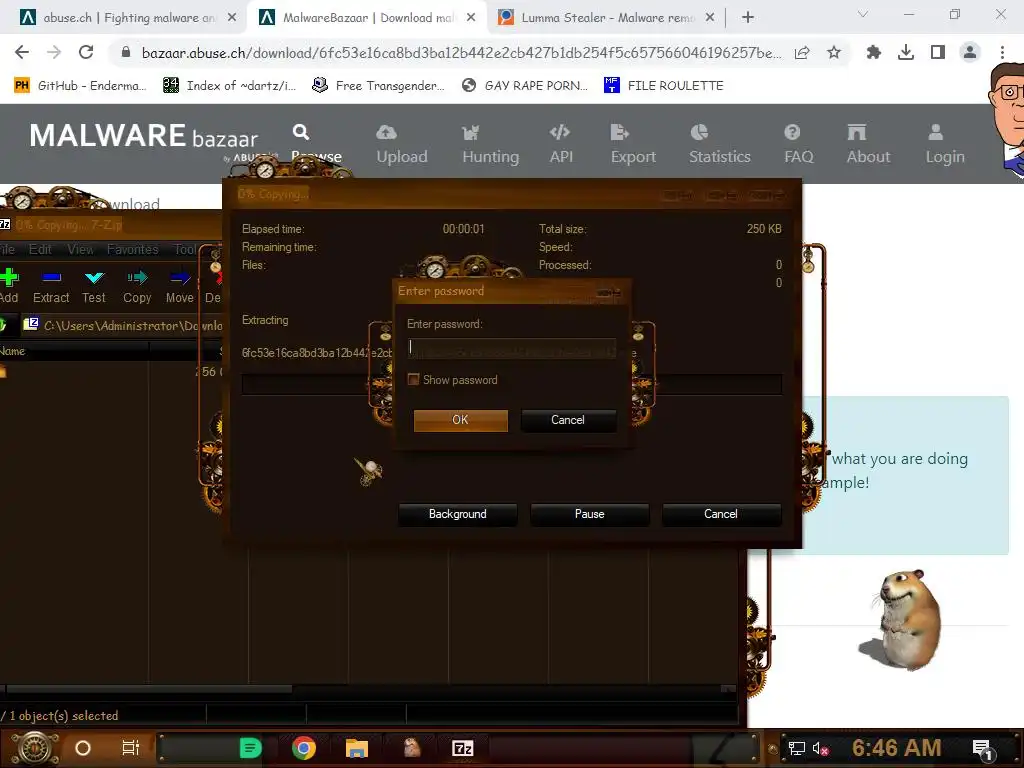Viewport: 1024px width, 768px height.
Task: Open Chrome three-dot menu
Action: pos(1002,52)
